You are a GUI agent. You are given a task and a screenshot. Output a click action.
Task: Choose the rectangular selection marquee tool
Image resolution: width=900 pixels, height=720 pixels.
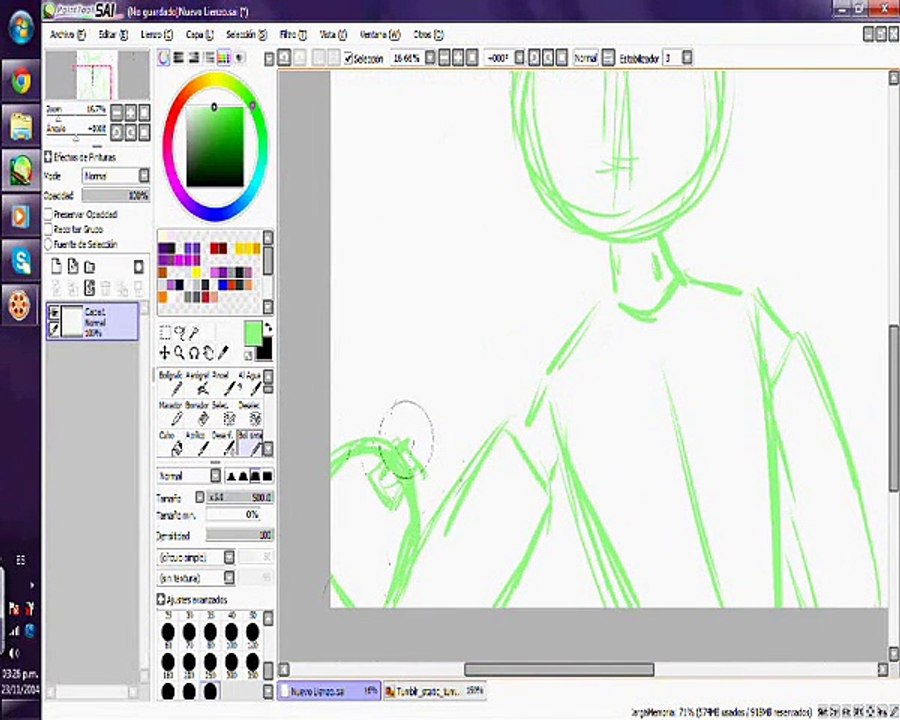click(x=165, y=333)
